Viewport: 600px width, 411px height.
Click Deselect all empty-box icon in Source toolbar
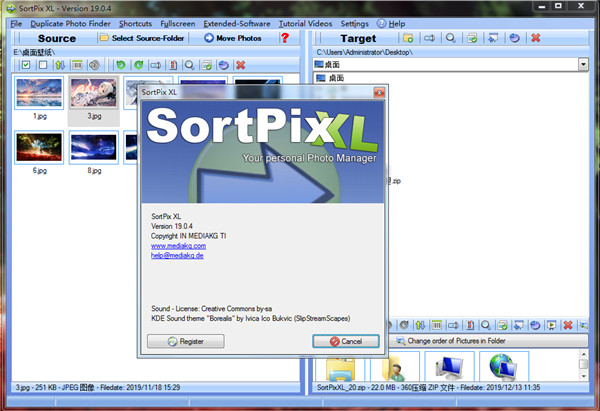pyautogui.click(x=43, y=65)
